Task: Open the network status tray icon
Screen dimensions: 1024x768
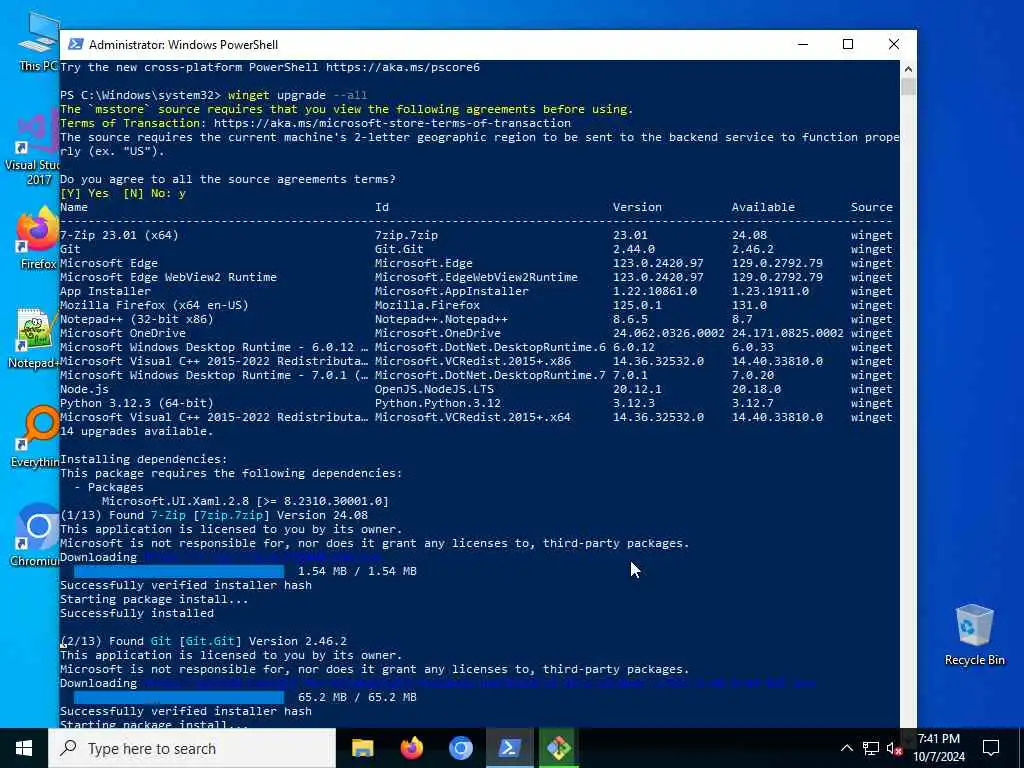Action: coord(871,748)
